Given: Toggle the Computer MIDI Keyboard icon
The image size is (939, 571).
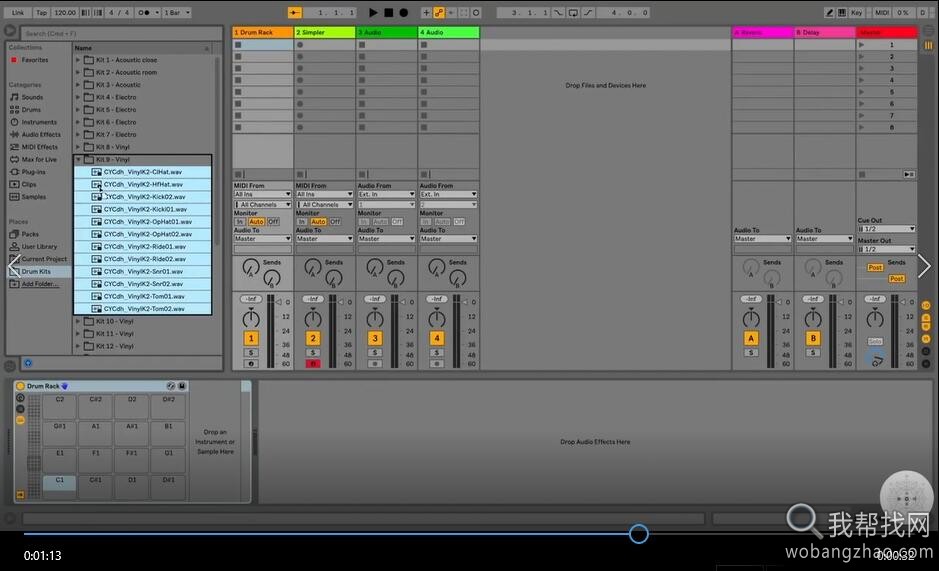Looking at the screenshot, I should coord(841,12).
